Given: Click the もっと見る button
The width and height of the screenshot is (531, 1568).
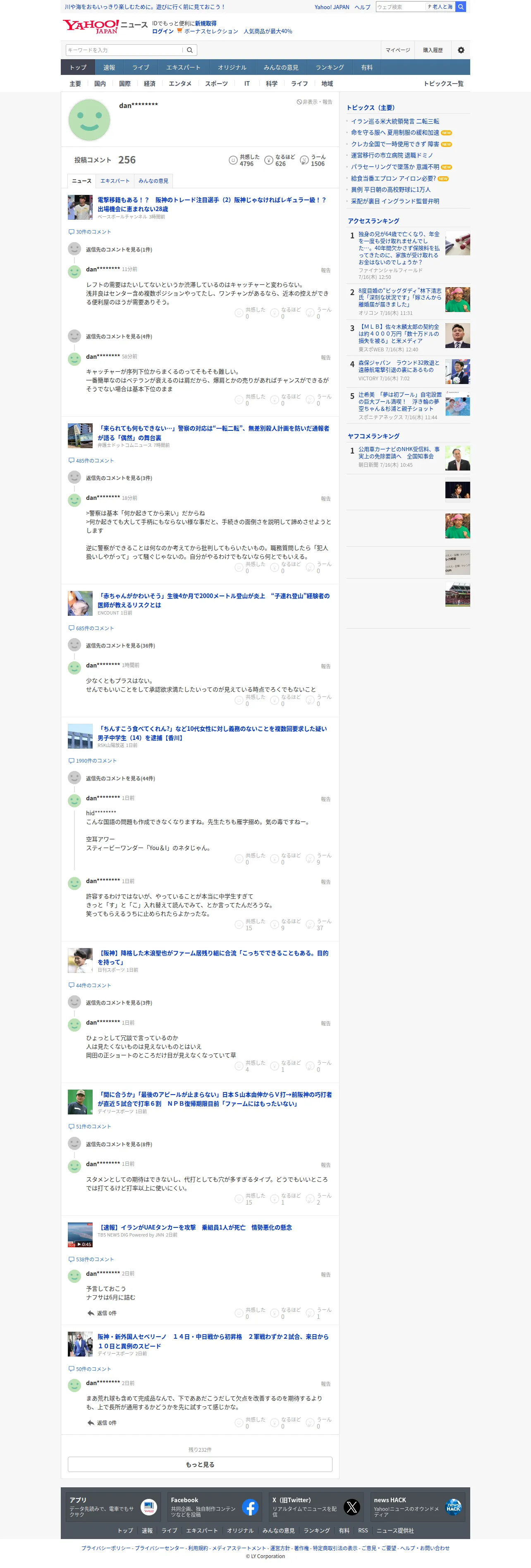Looking at the screenshot, I should point(199,1465).
